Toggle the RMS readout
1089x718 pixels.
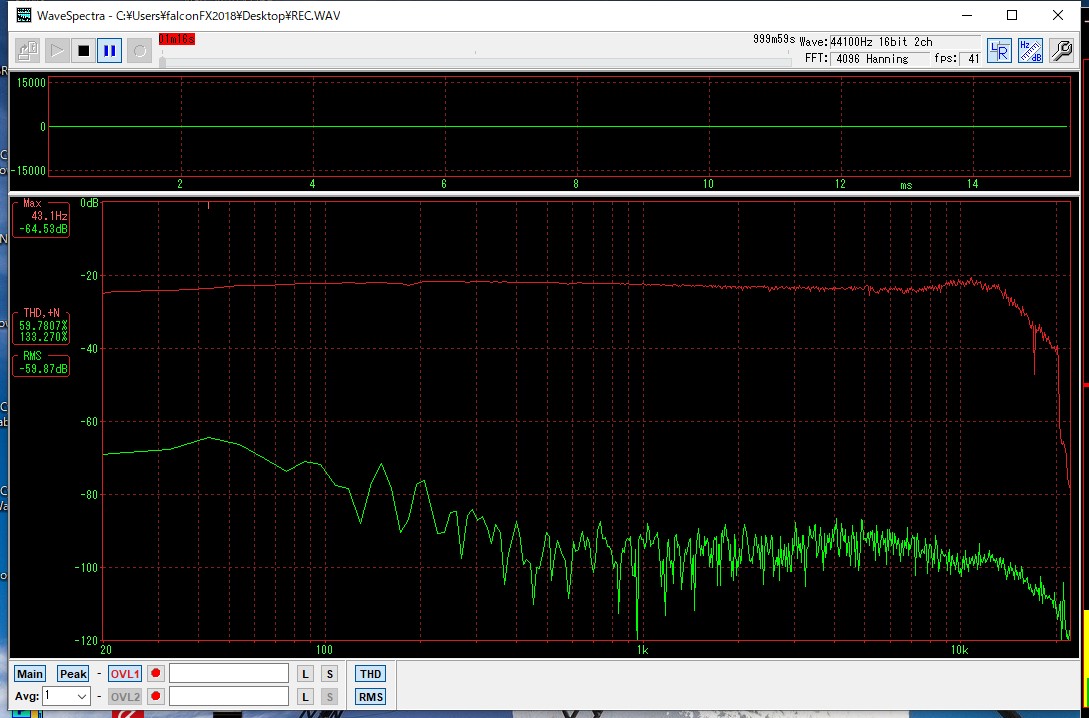pos(370,696)
